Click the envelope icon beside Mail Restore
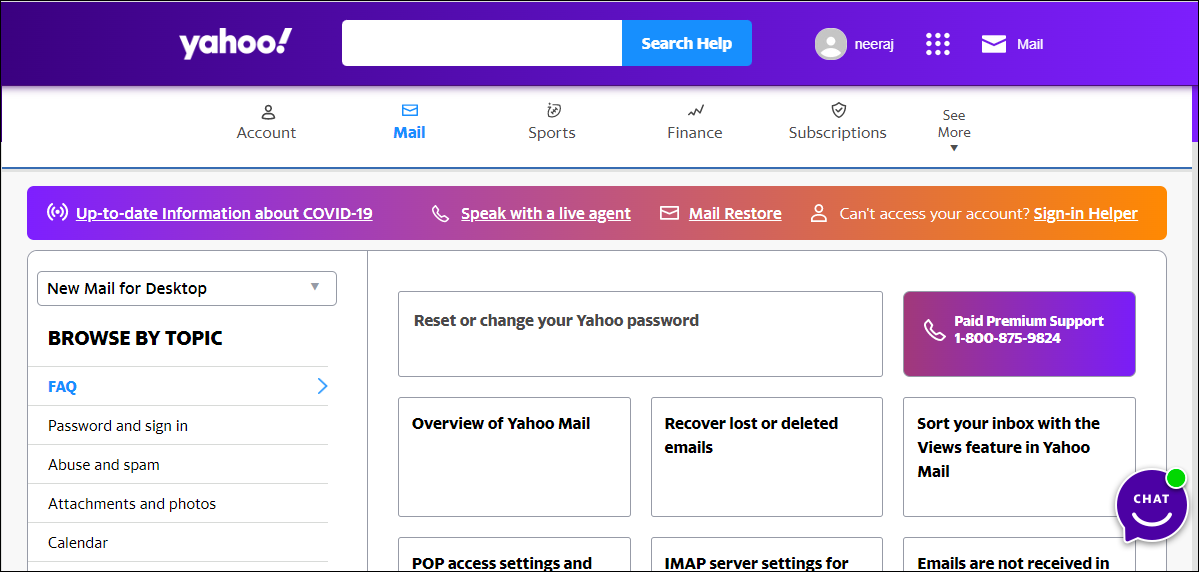This screenshot has width=1199, height=572. pos(669,213)
